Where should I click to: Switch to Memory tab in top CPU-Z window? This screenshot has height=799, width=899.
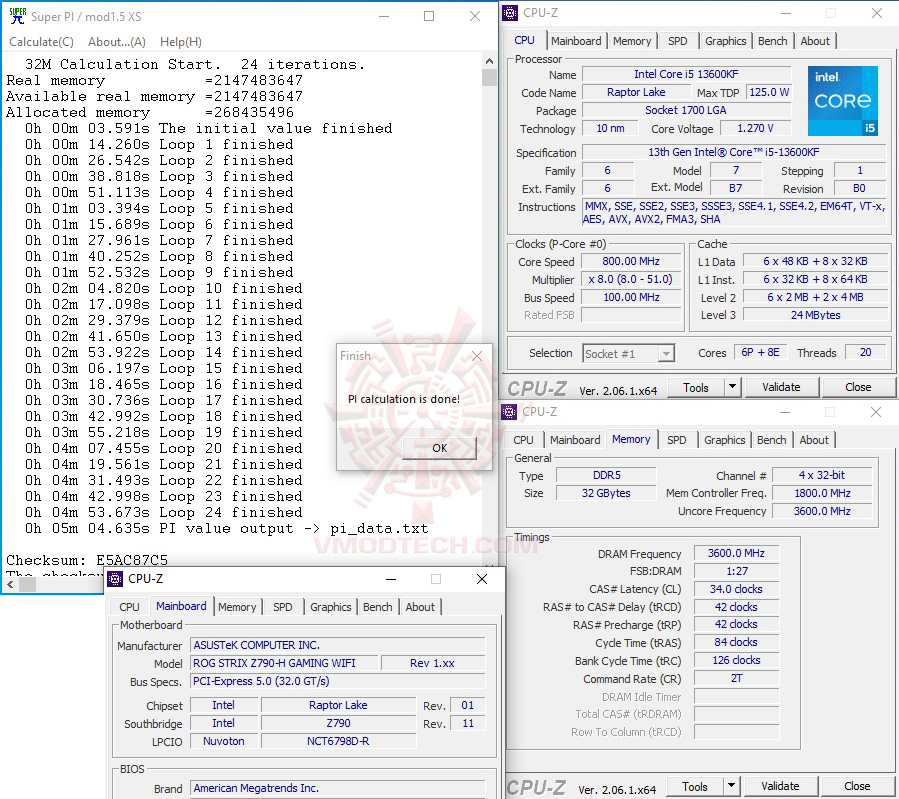[x=632, y=41]
